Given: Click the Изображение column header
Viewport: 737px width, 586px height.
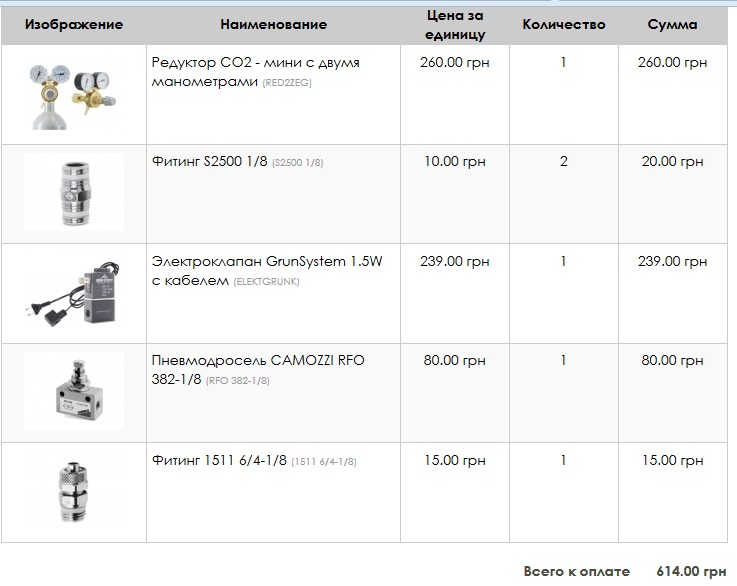Looking at the screenshot, I should [74, 24].
